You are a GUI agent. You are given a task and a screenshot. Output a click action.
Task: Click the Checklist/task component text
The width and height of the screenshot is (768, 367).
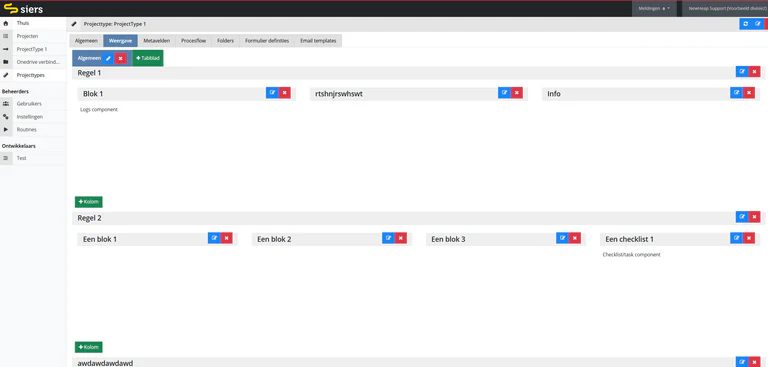coord(631,254)
